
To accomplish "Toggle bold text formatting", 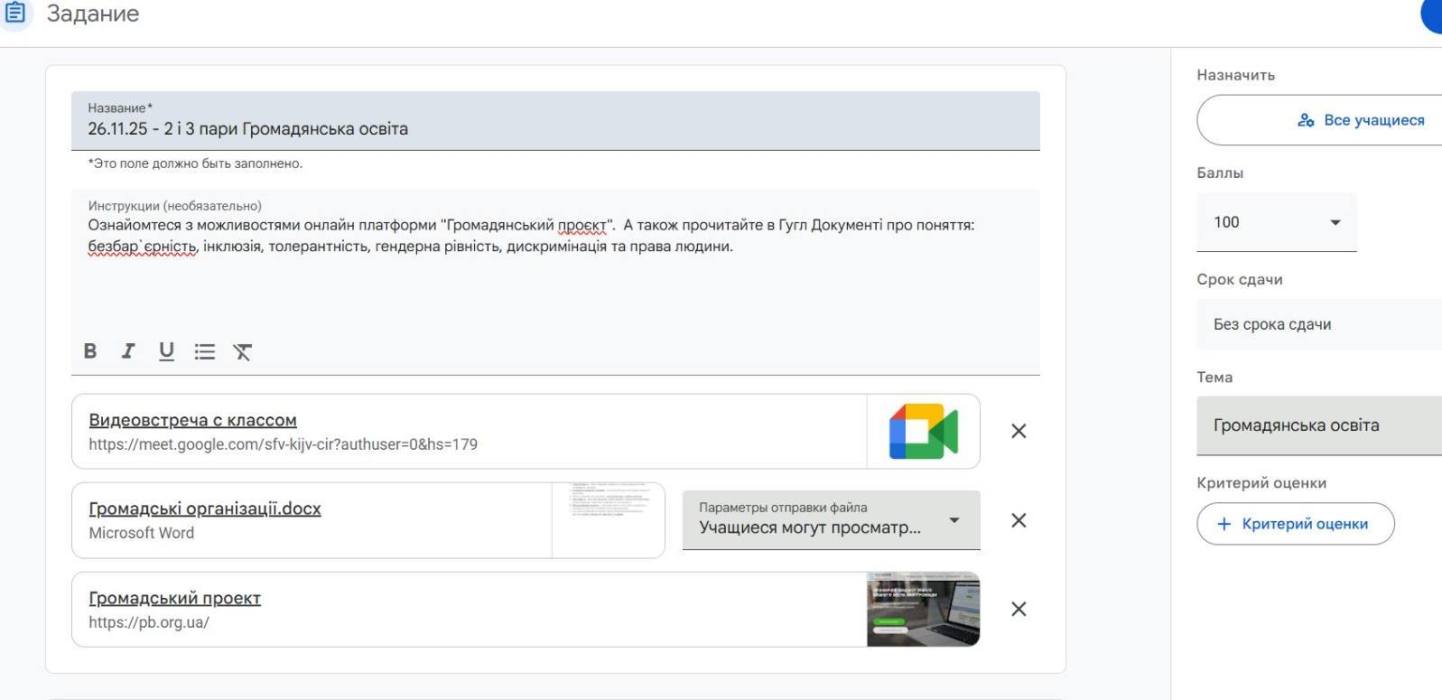I will coord(91,351).
